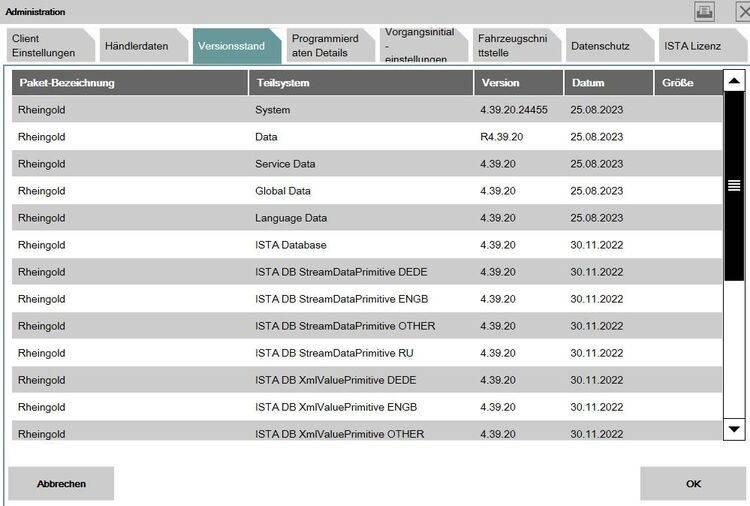This screenshot has width=750, height=506.
Task: Switch to the Fahrzeugschnittstelle tab
Action: coord(516,45)
